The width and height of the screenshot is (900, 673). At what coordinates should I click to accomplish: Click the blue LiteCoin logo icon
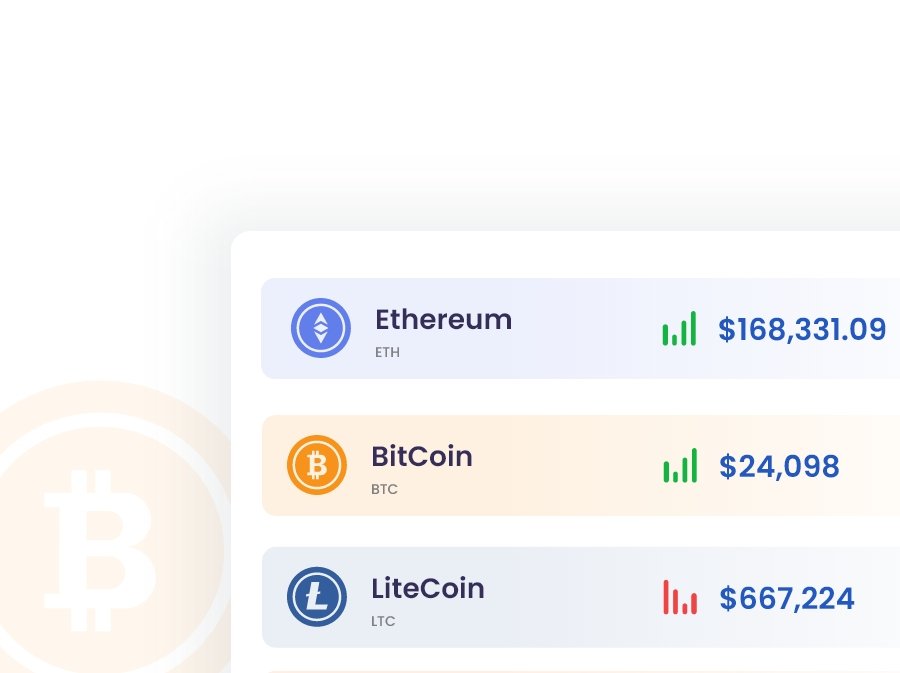click(317, 597)
